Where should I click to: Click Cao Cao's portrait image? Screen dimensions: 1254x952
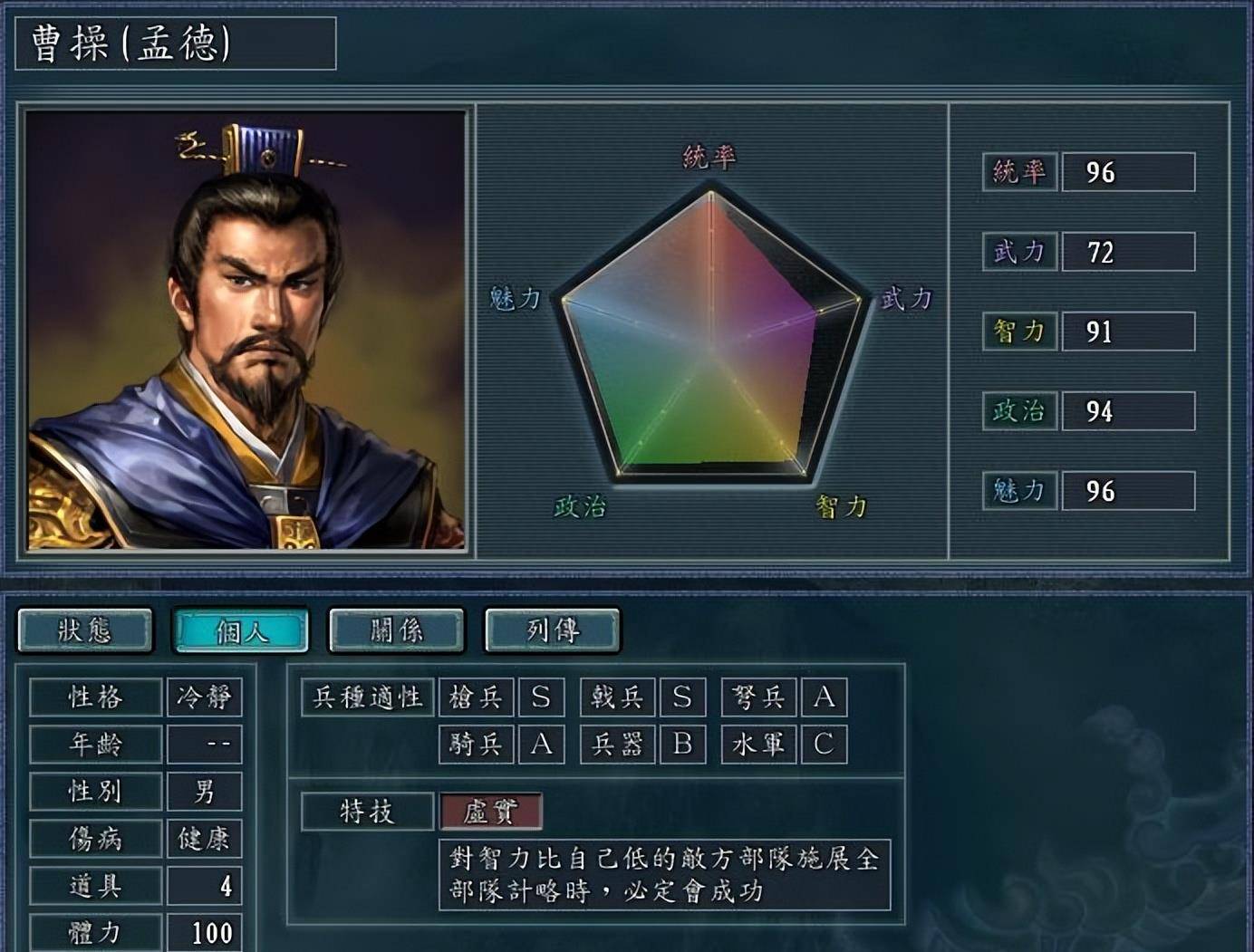(246, 331)
